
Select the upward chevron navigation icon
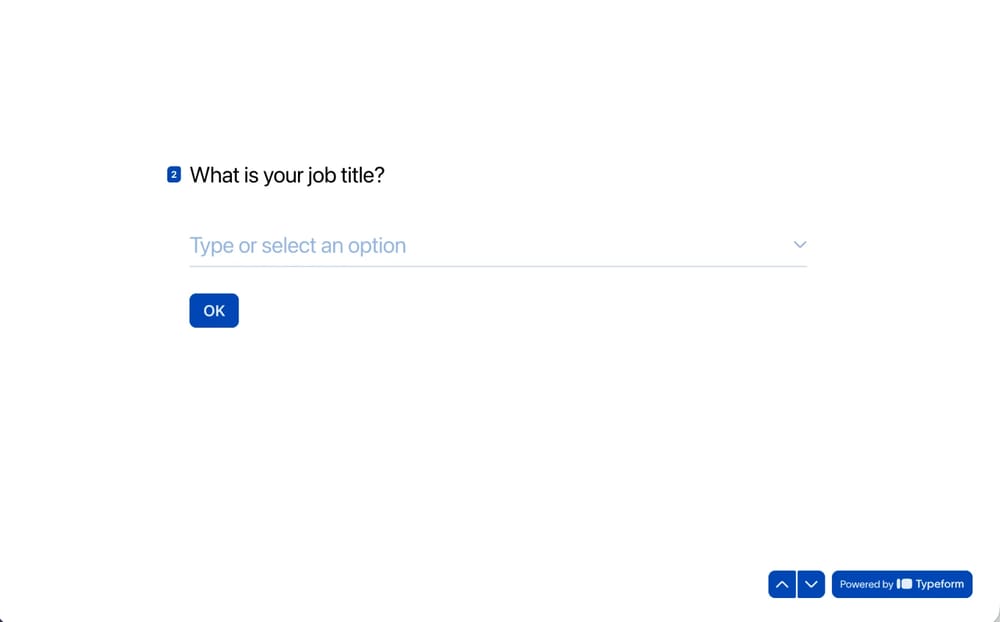click(x=782, y=584)
